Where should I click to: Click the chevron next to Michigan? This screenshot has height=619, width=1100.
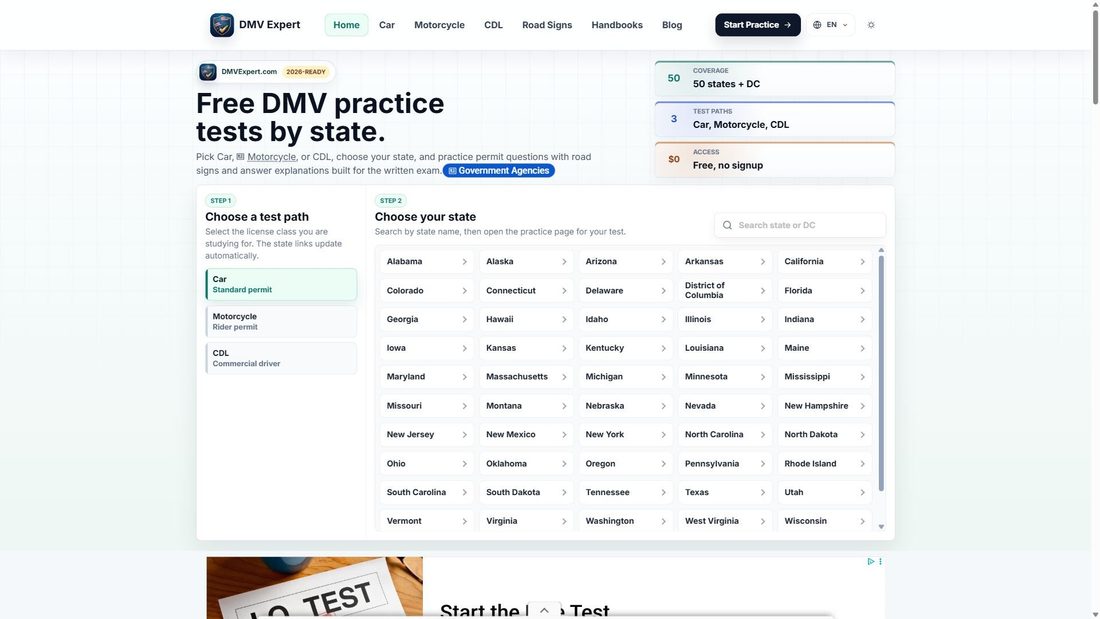coord(663,377)
